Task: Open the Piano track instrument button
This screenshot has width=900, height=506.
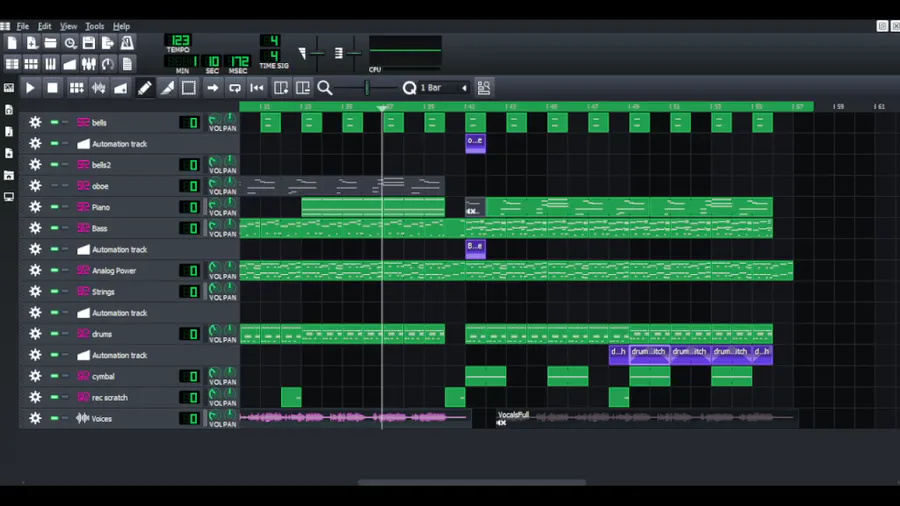Action: coord(125,207)
